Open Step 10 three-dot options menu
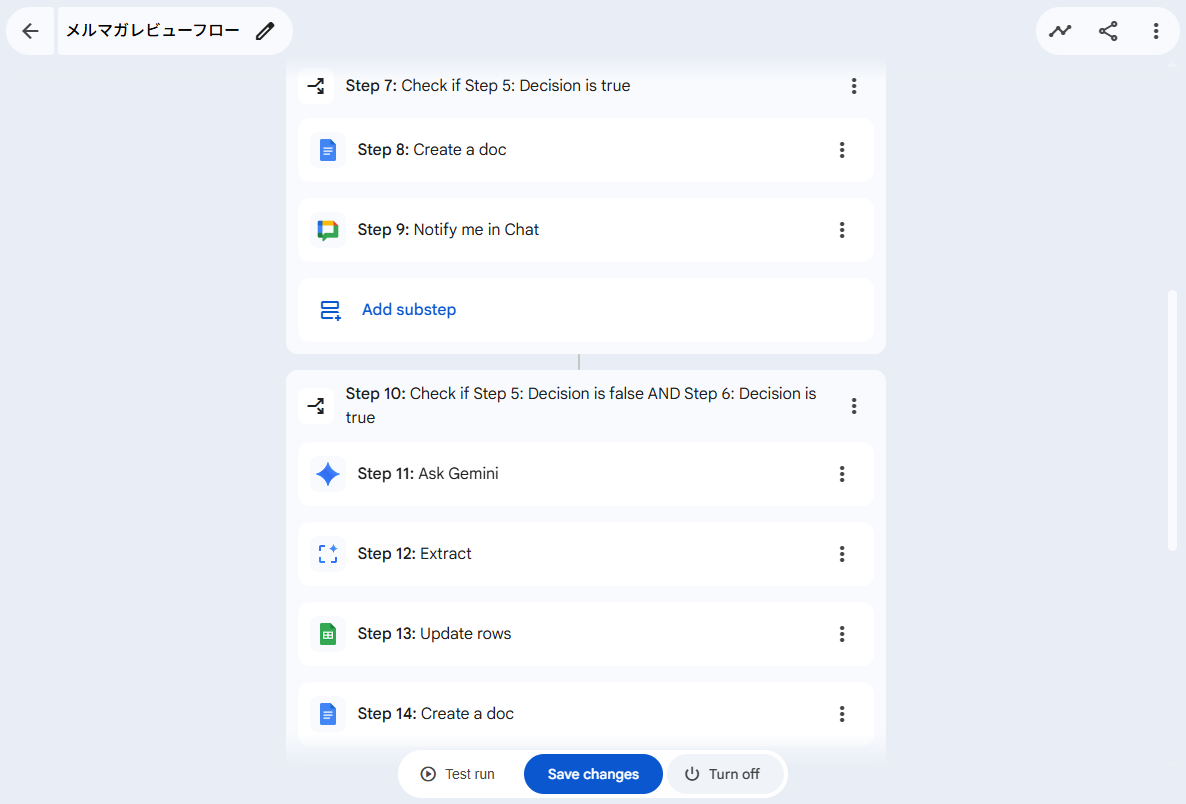The height and width of the screenshot is (804, 1186). tap(854, 406)
